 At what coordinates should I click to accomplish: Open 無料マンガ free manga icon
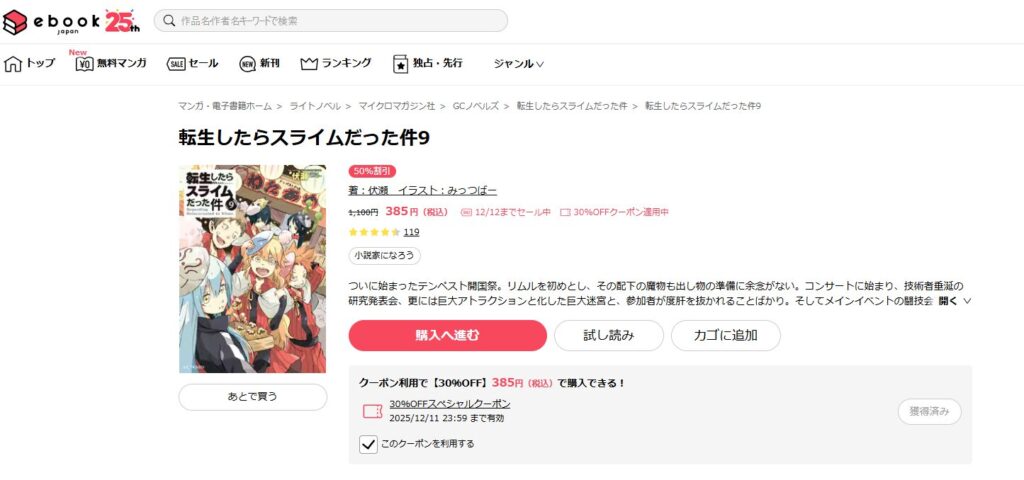click(x=85, y=64)
